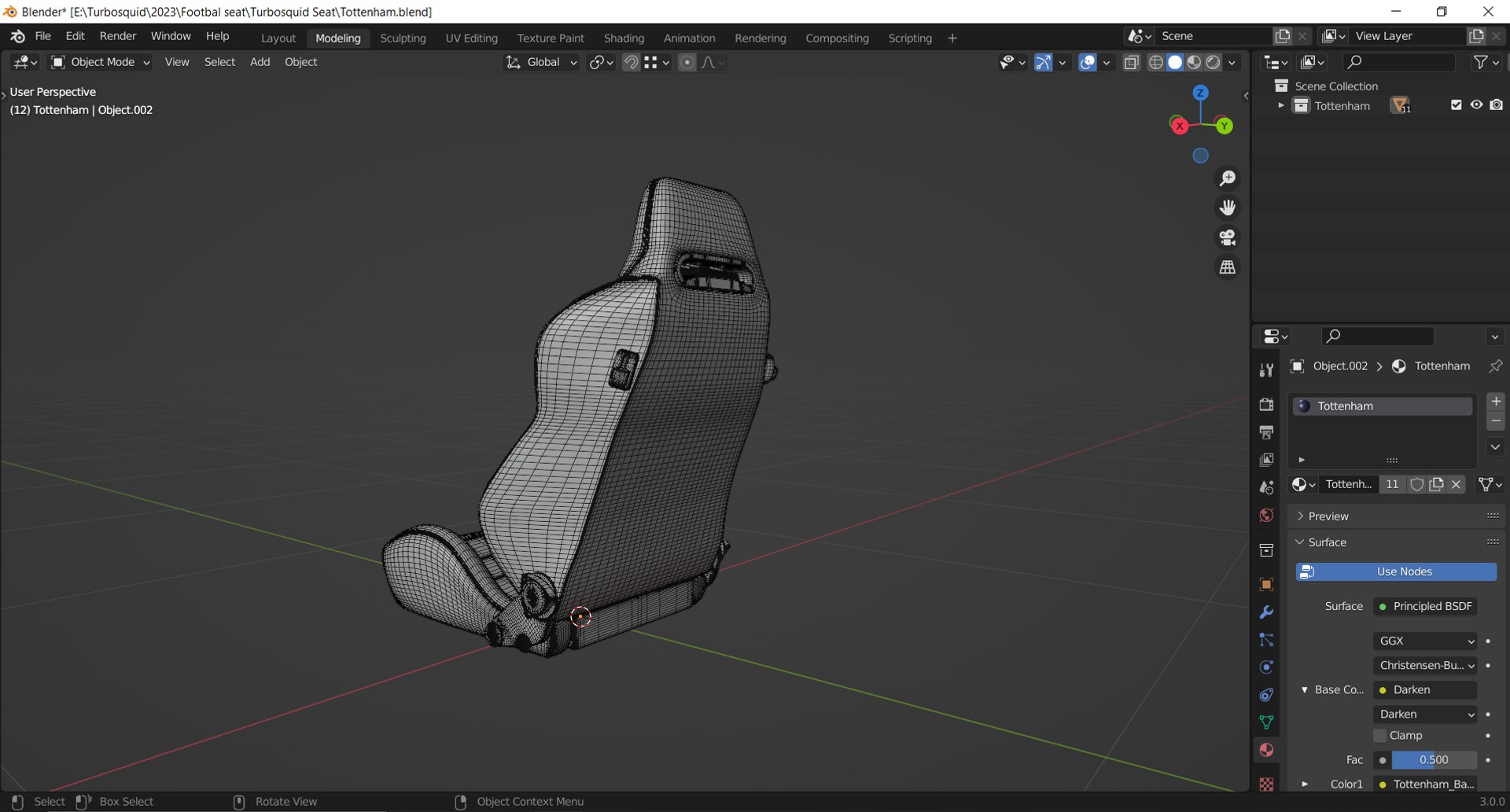
Task: Click the outliner search field
Action: (x=1399, y=62)
